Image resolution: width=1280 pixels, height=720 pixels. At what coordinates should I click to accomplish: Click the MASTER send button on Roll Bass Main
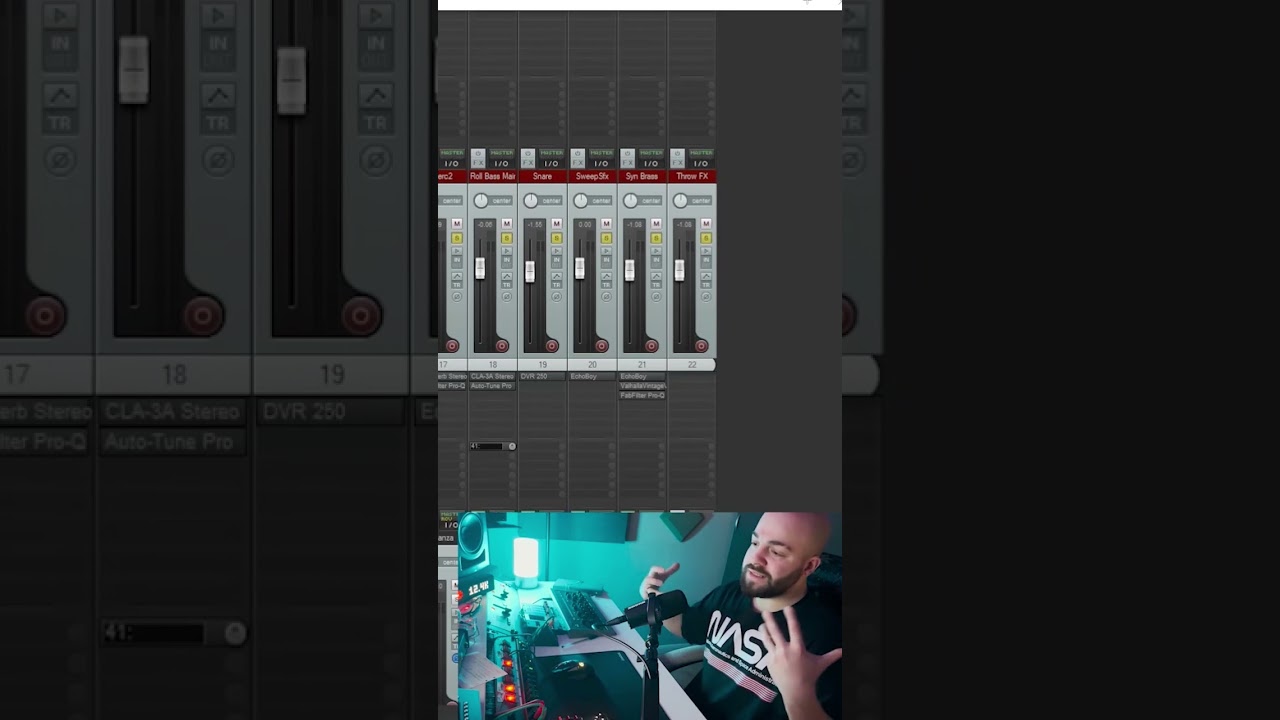(x=501, y=153)
